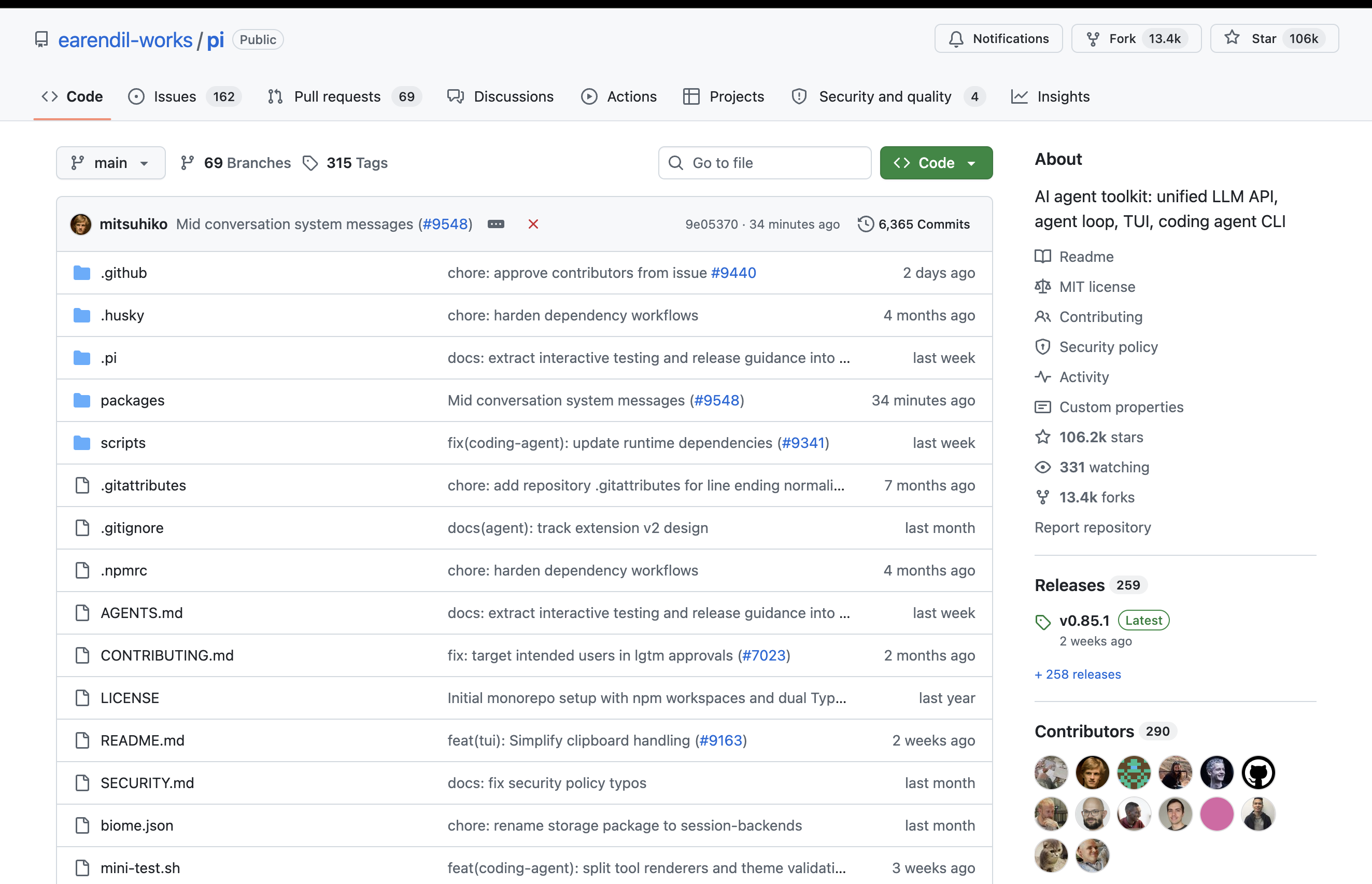View the MIT license

1085,286
